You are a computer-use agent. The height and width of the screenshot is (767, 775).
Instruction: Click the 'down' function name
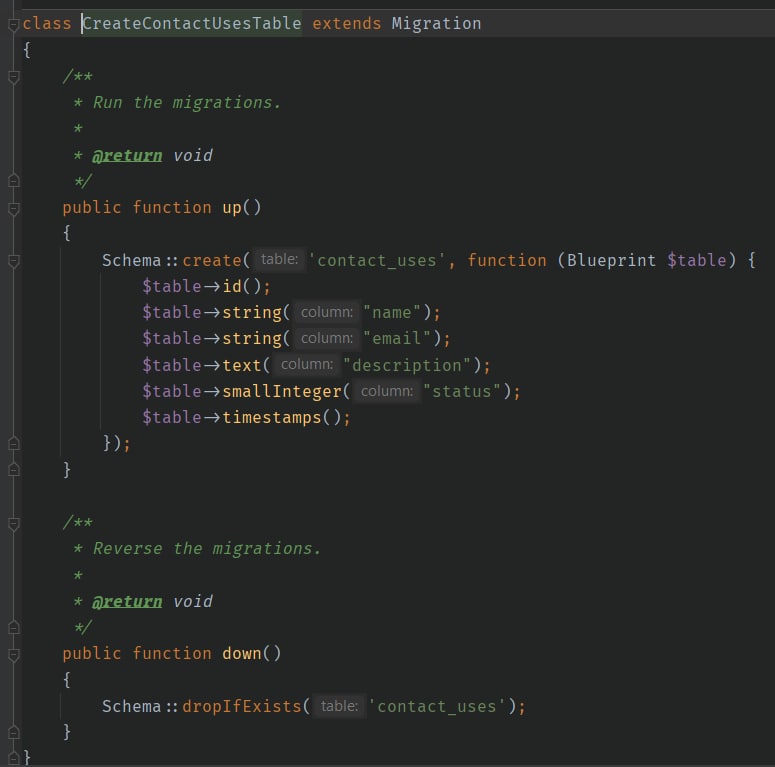pos(242,654)
